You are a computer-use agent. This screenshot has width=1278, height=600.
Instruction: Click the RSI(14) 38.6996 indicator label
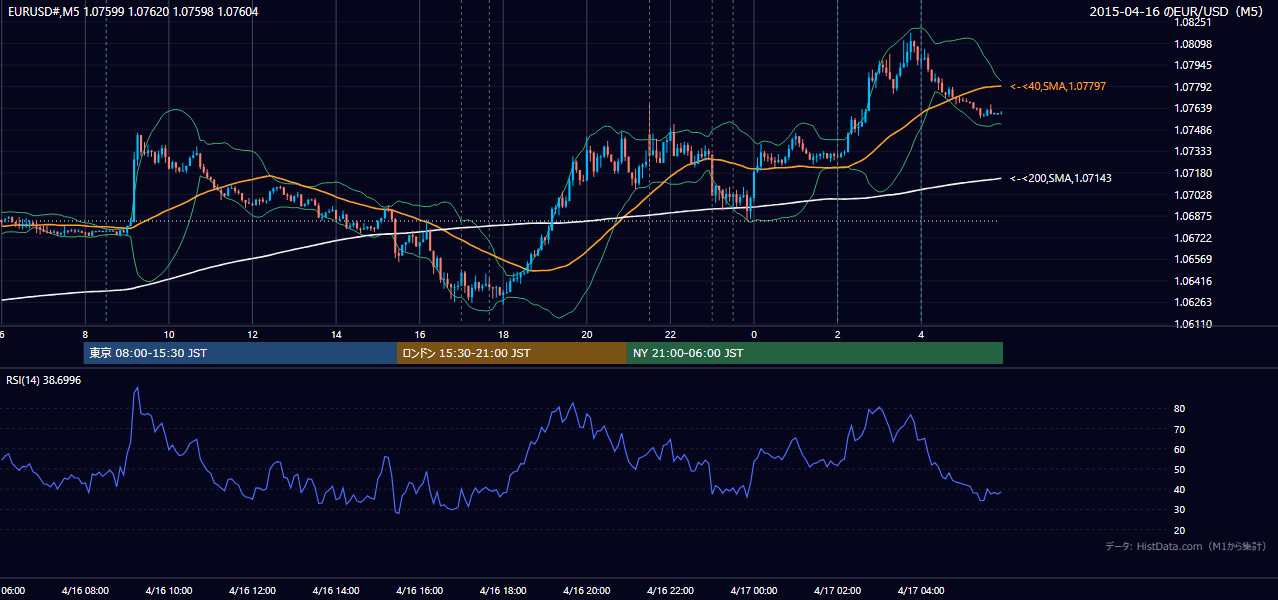44,380
